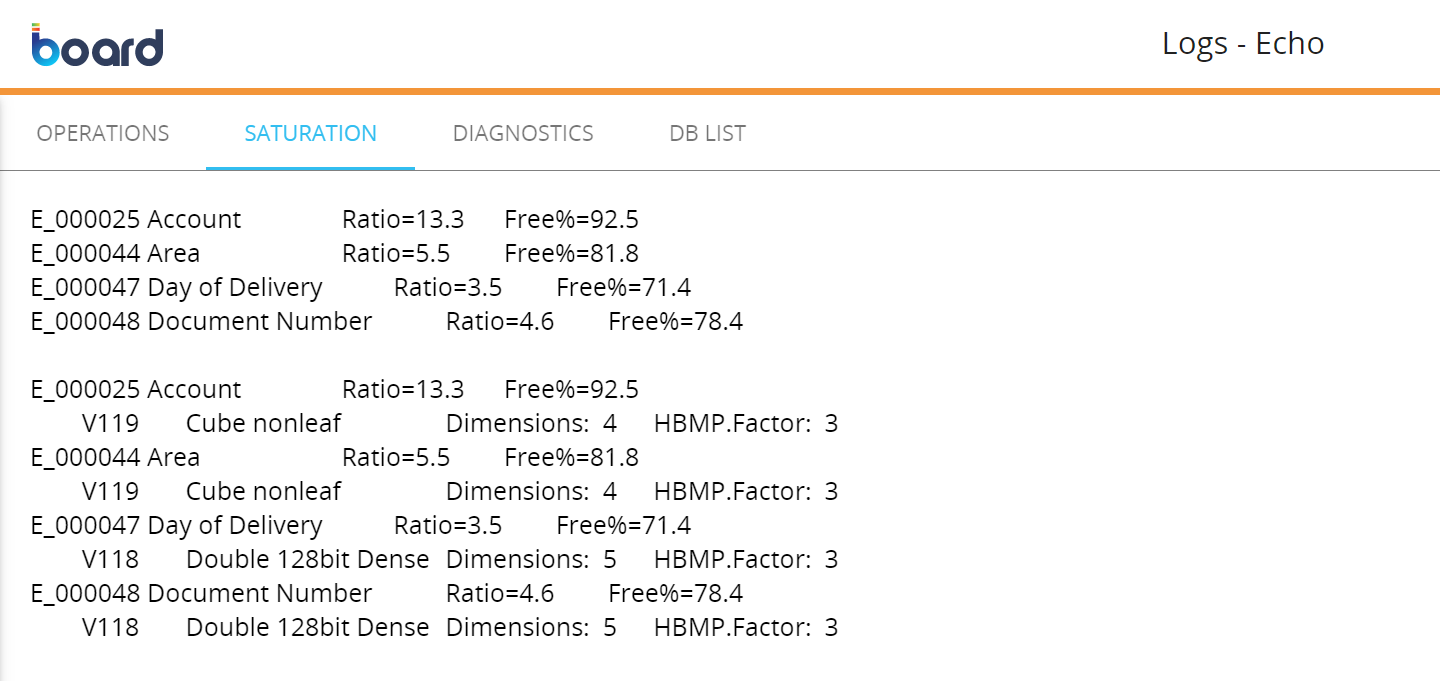Open the OPERATIONS tab
The height and width of the screenshot is (681, 1440).
[103, 133]
